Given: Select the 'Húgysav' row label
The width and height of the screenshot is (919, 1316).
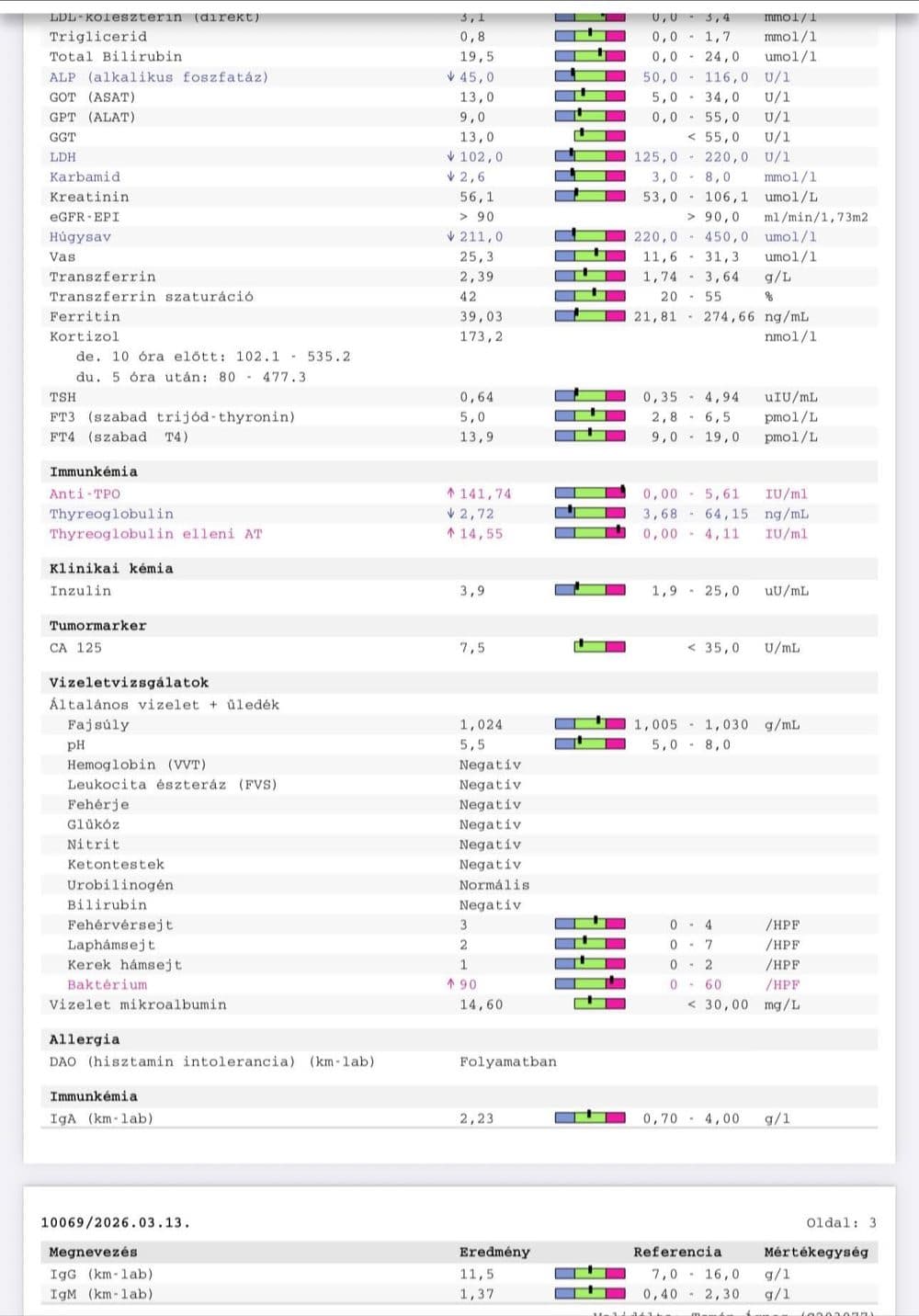Looking at the screenshot, I should coord(80,237).
